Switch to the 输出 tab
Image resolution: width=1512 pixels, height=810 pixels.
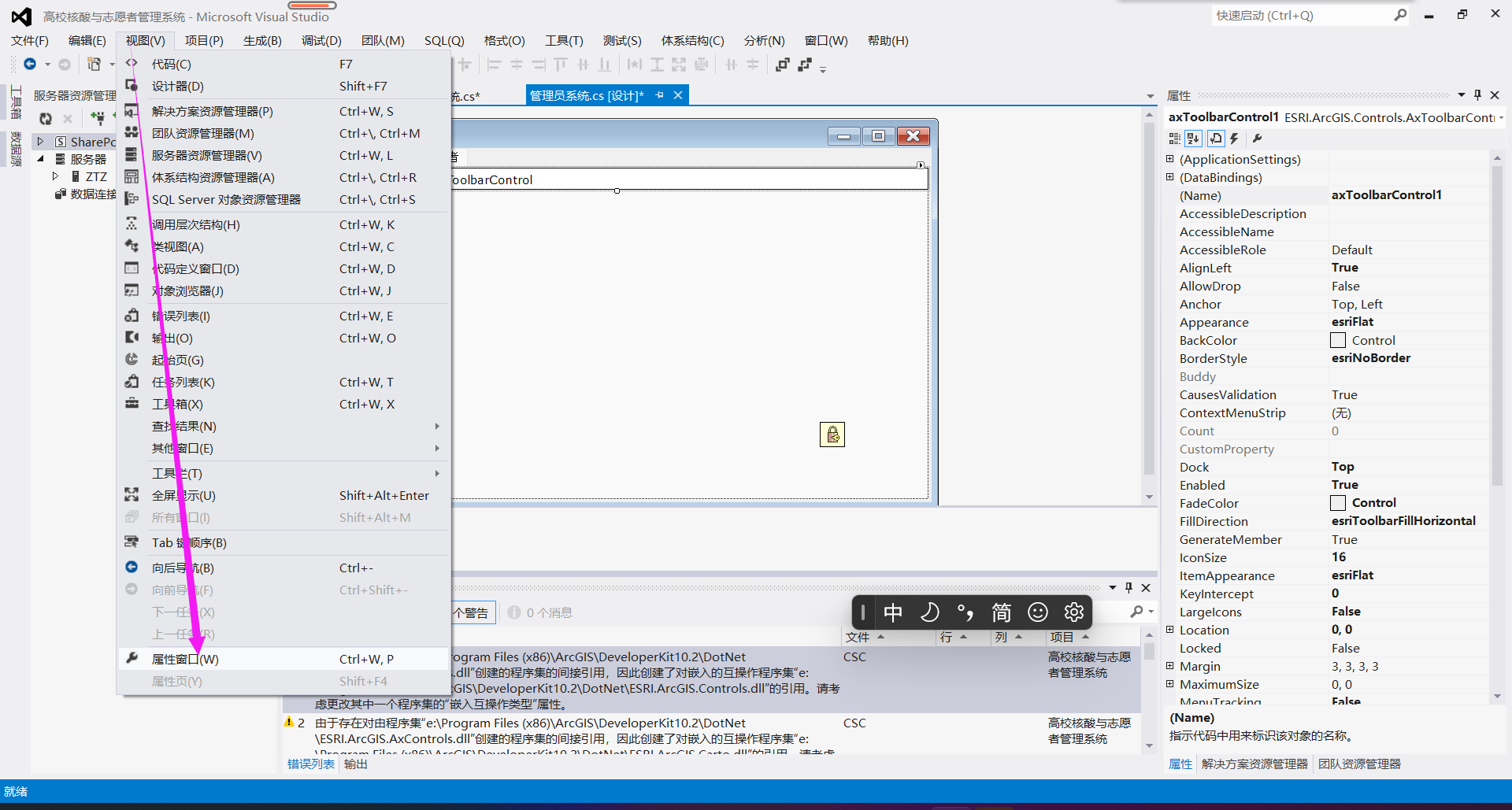[356, 764]
